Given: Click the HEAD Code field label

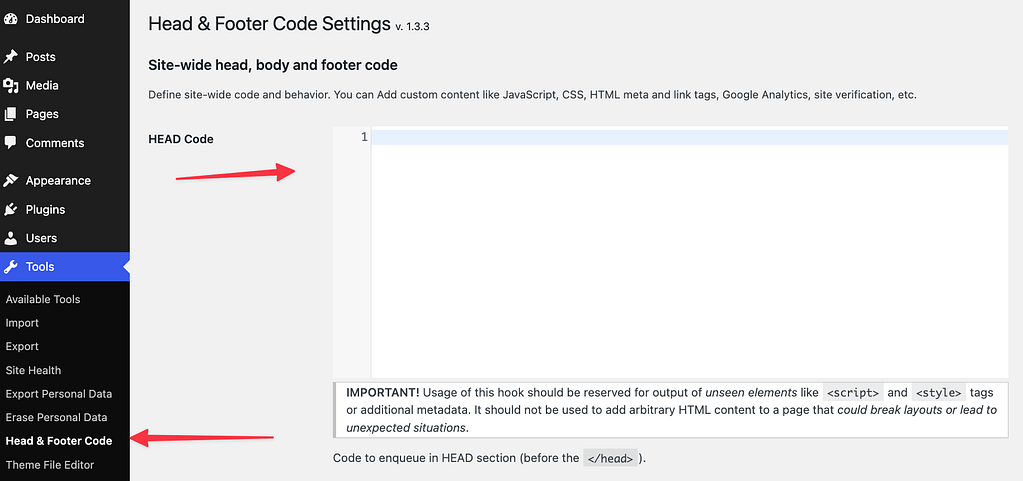Looking at the screenshot, I should tap(181, 139).
